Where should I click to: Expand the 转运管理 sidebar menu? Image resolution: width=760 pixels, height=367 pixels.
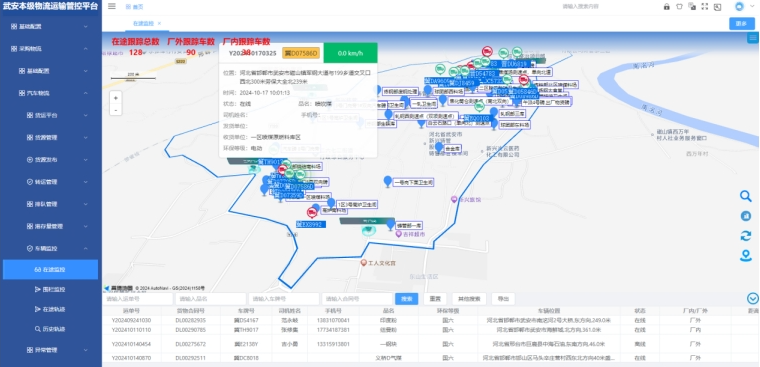[x=50, y=182]
